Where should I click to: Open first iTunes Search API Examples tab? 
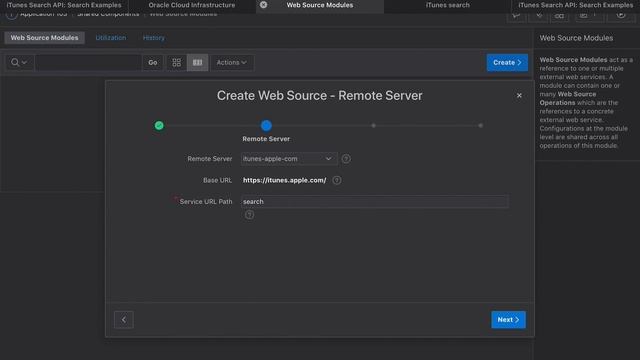(x=64, y=5)
